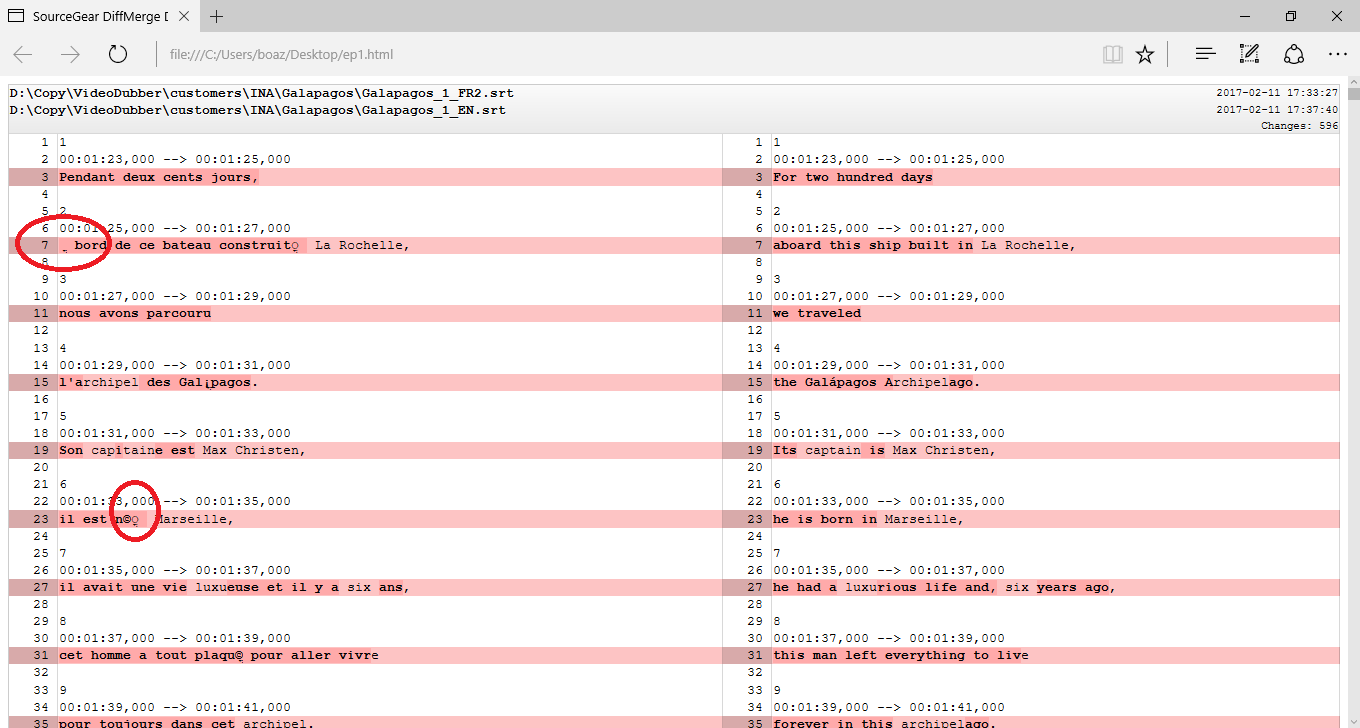Refresh the ep1.html page
The image size is (1360, 728).
click(118, 54)
